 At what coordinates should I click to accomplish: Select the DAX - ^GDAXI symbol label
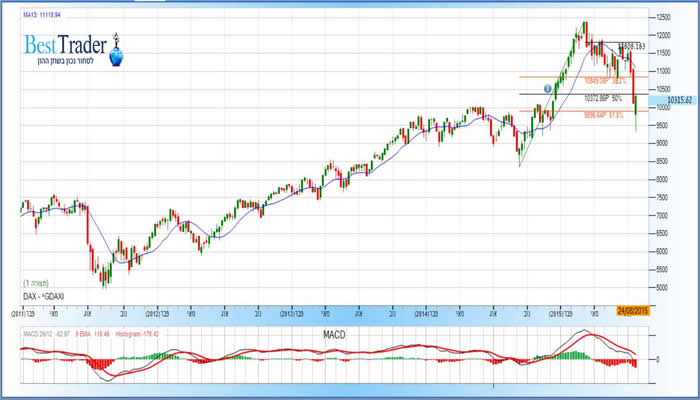coord(48,297)
